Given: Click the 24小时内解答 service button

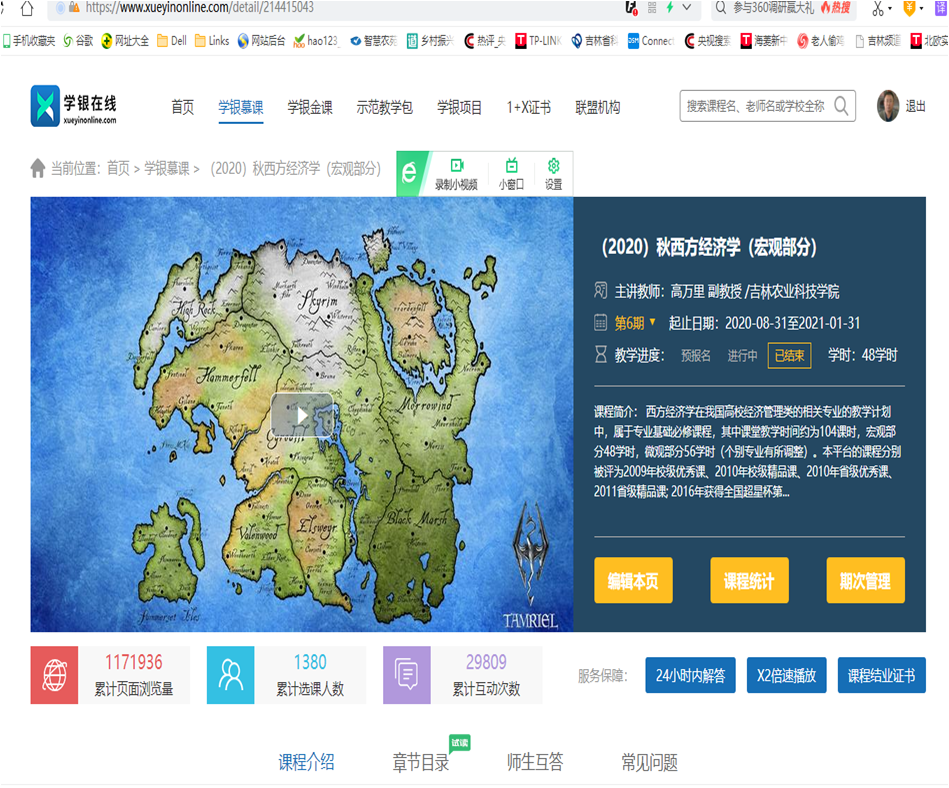Looking at the screenshot, I should click(691, 675).
